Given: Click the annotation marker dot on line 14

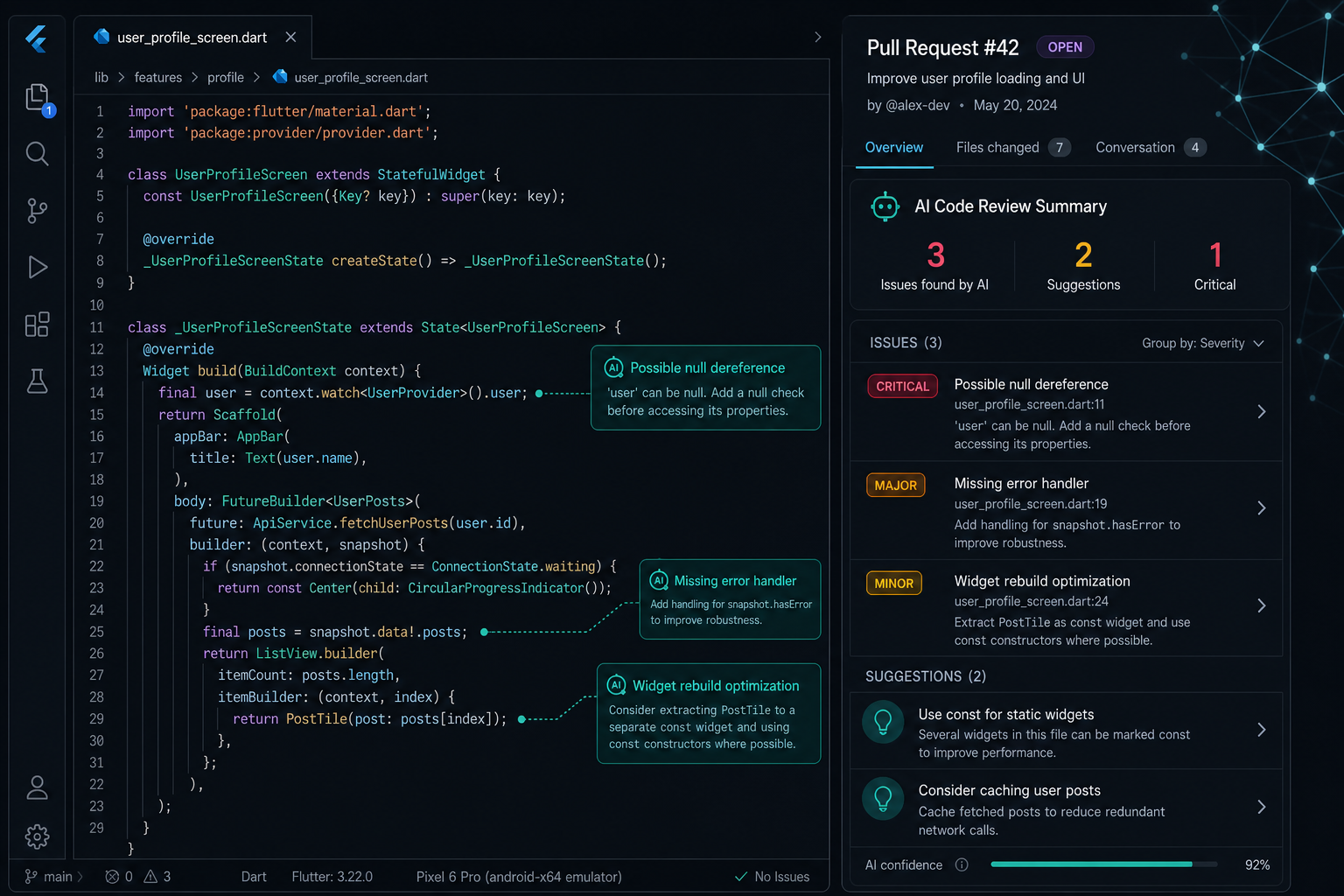Looking at the screenshot, I should point(539,394).
